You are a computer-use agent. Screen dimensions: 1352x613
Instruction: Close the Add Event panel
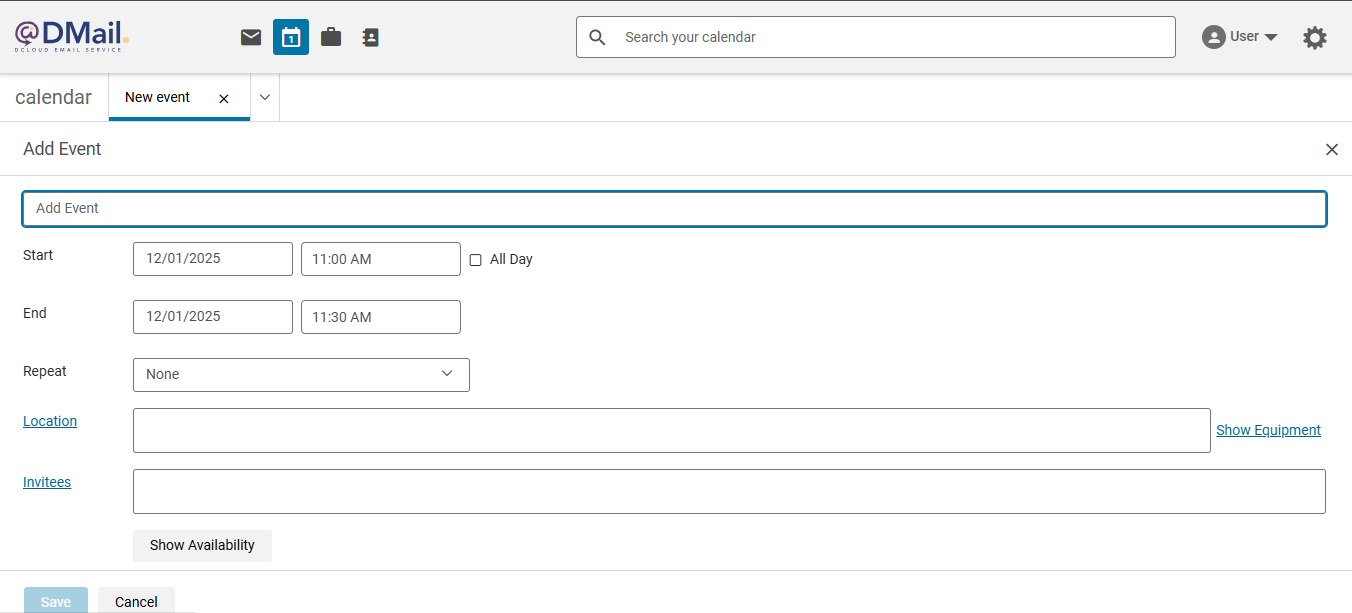pos(1331,149)
